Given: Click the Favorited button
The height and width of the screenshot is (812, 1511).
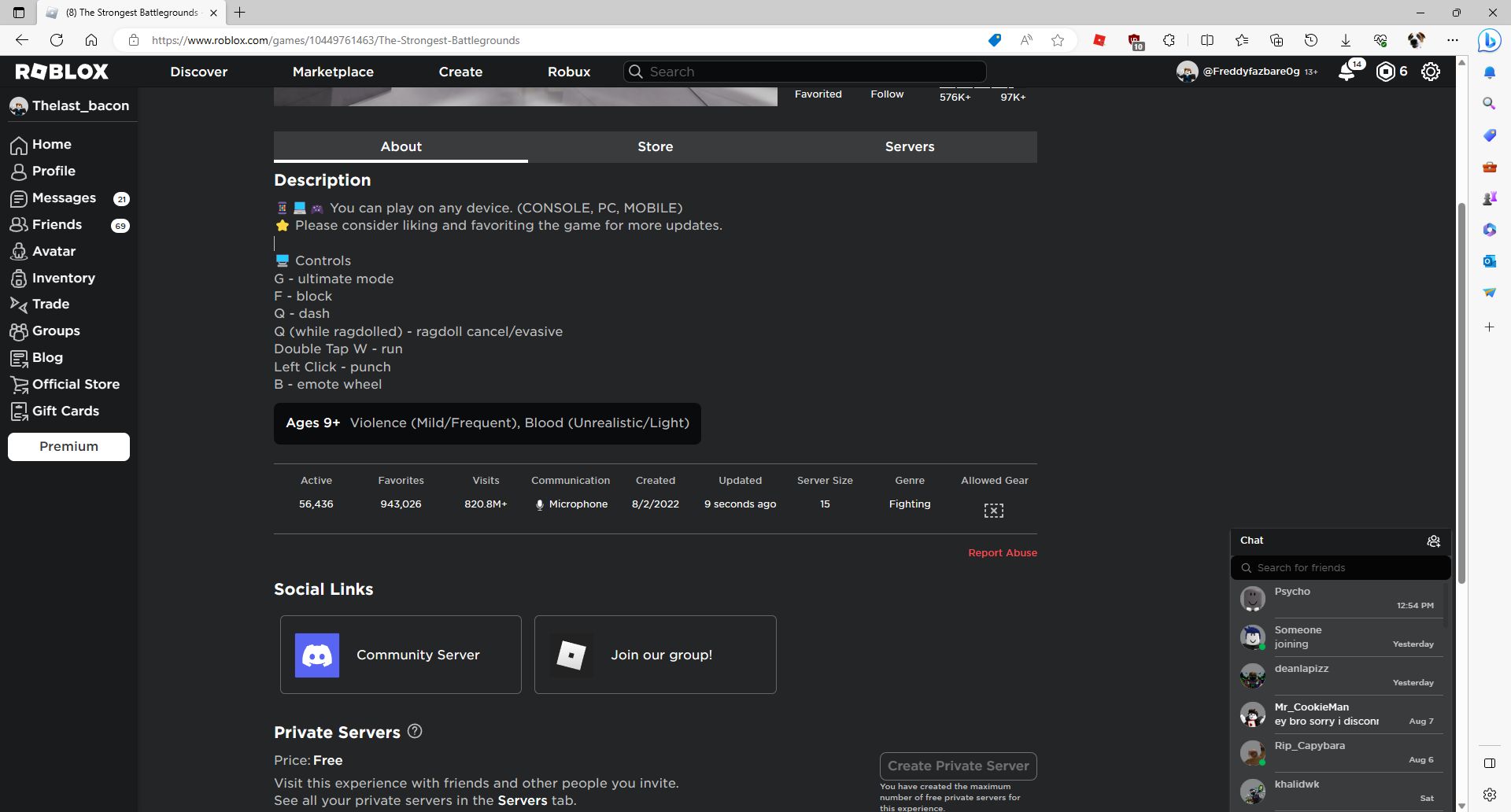Looking at the screenshot, I should (818, 94).
